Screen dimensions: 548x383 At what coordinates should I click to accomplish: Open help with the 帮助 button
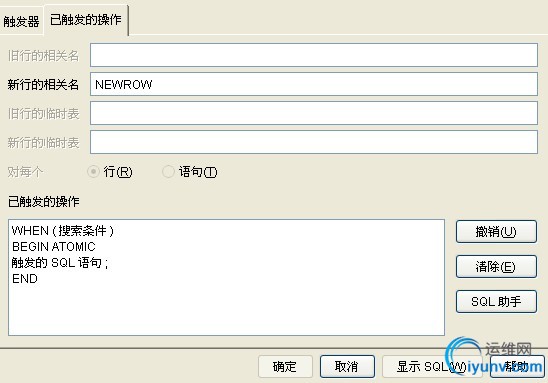[x=517, y=367]
